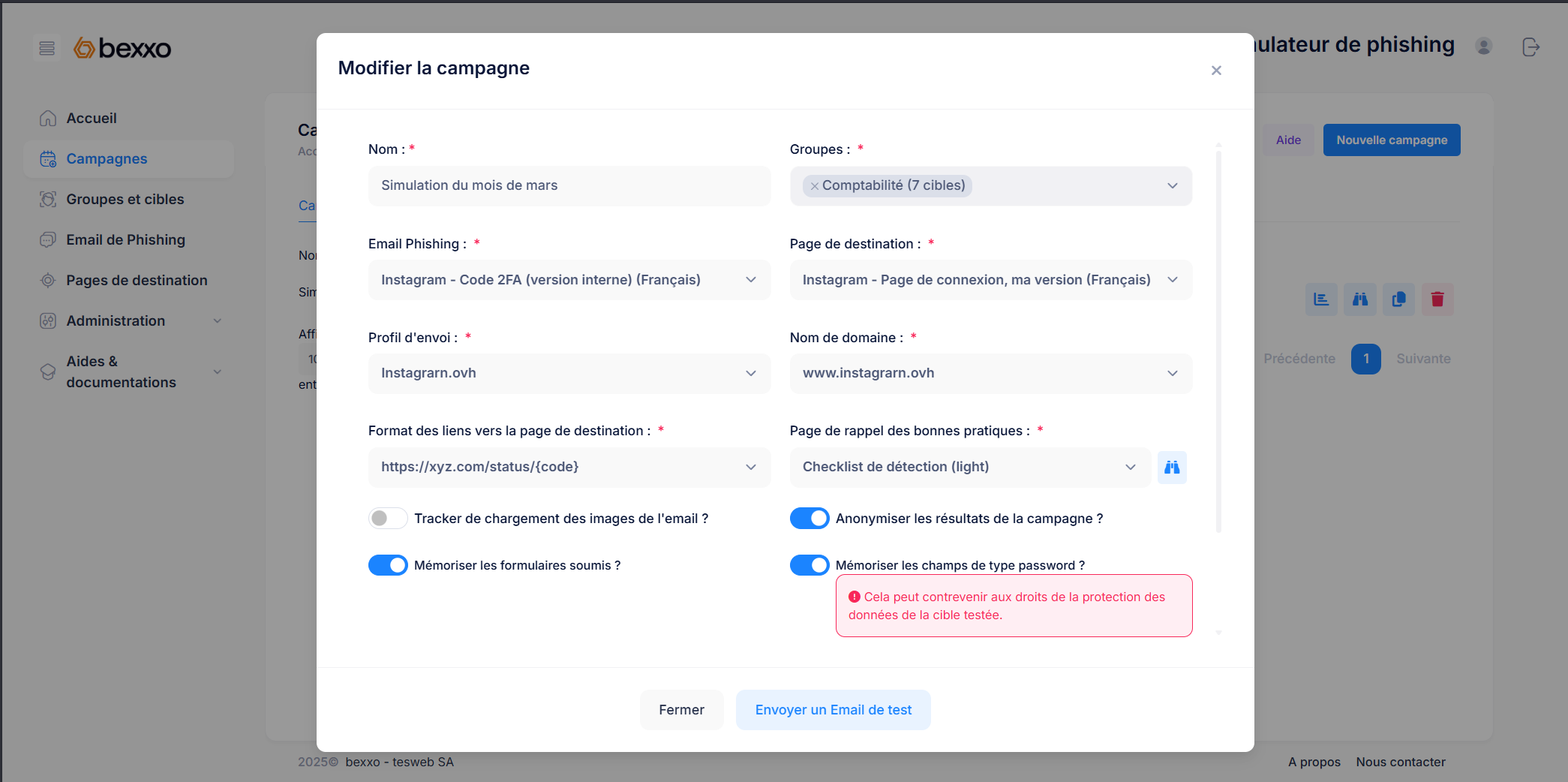This screenshot has width=1568, height=782.
Task: Expand the Nom de domaine dropdown
Action: click(990, 374)
